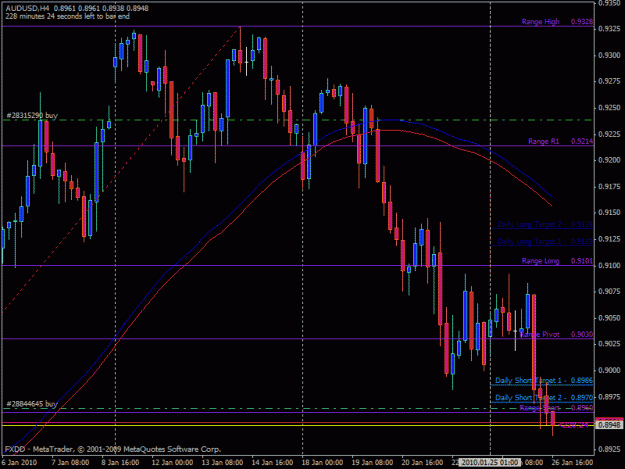625x469 pixels.
Task: Select the 'Range R1 0.9214' label
Action: 560,141
